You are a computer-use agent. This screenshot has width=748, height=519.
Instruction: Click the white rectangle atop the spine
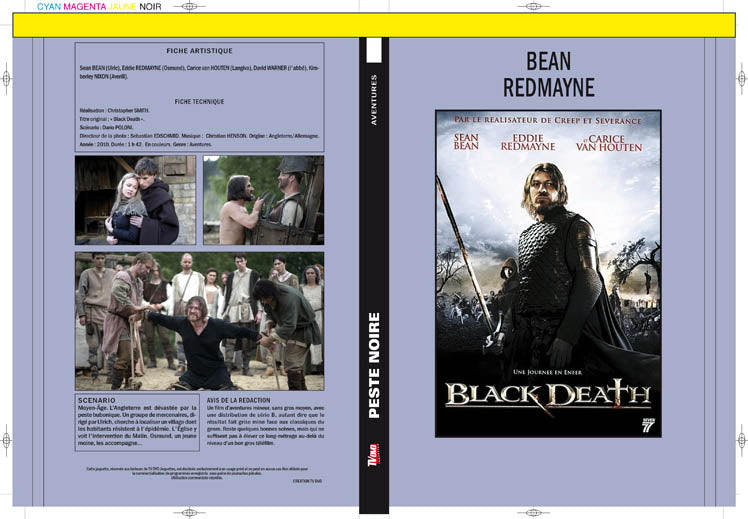click(374, 50)
